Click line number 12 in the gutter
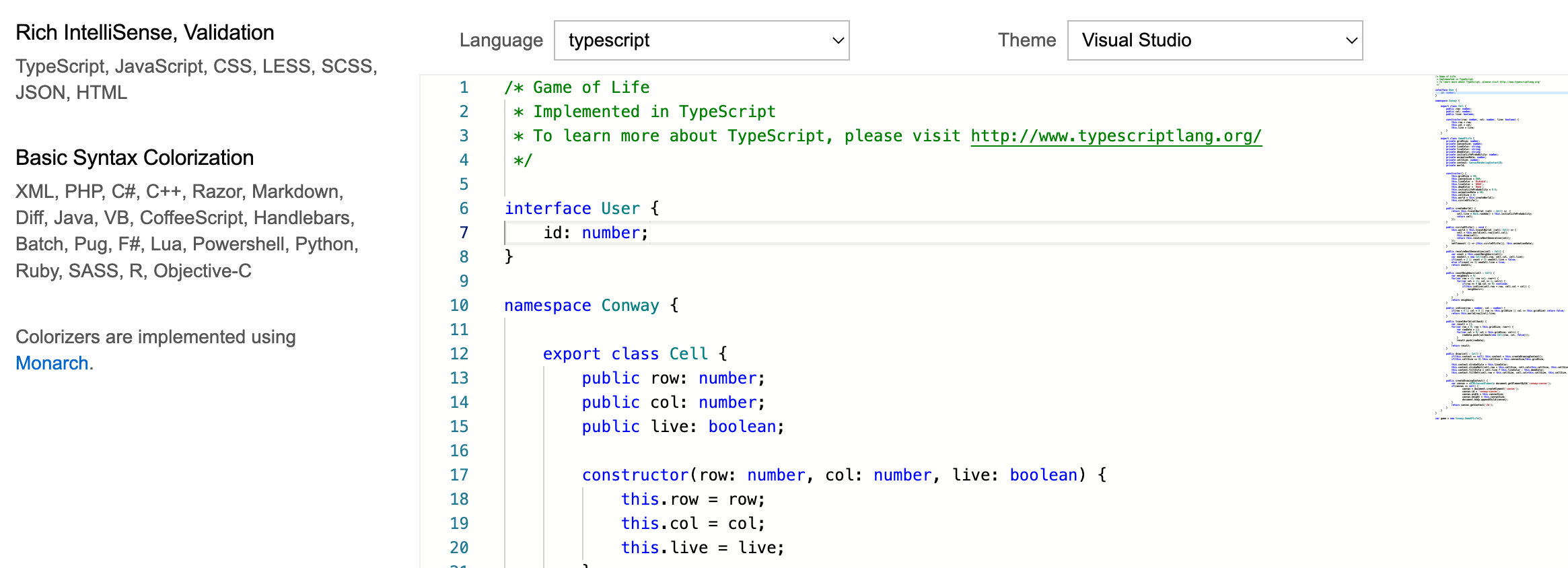 [459, 354]
